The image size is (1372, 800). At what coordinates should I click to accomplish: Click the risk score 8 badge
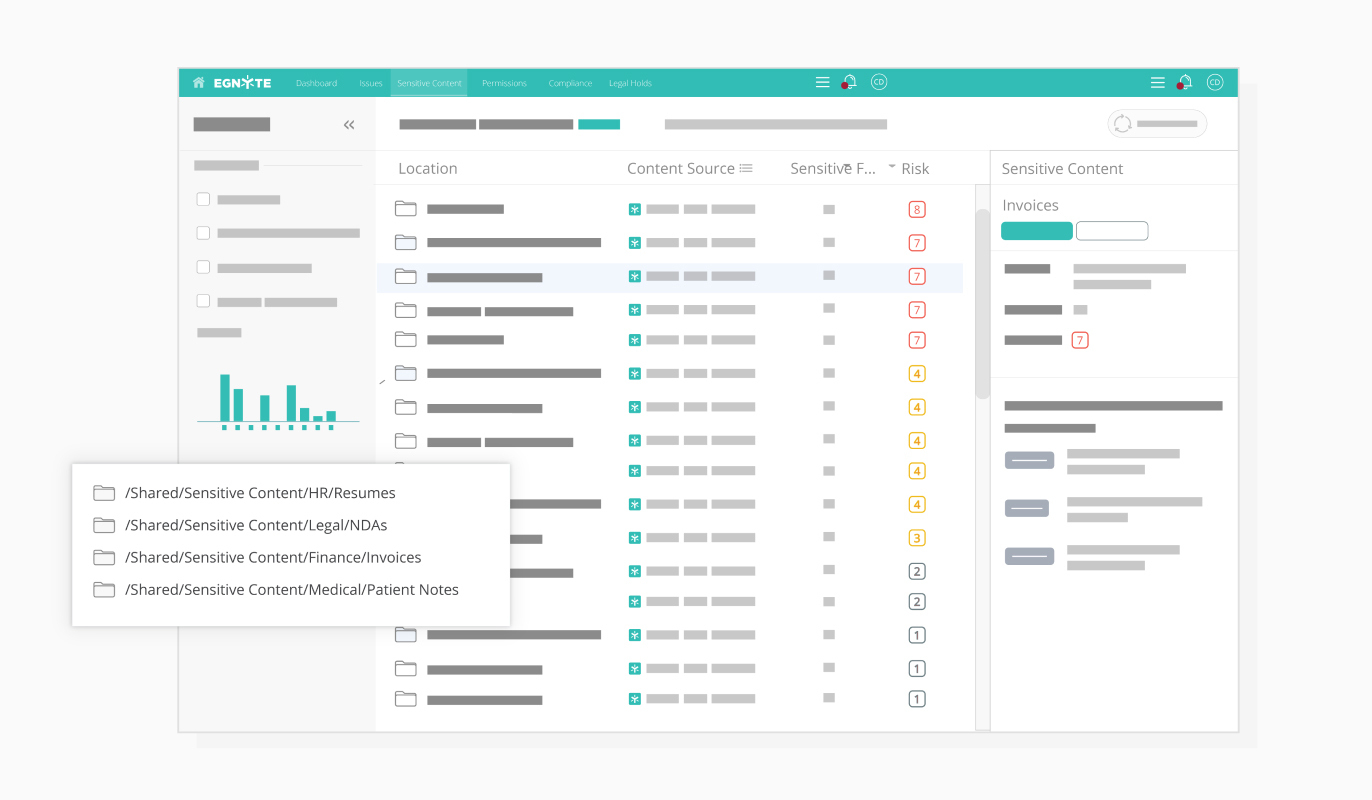[x=916, y=210]
